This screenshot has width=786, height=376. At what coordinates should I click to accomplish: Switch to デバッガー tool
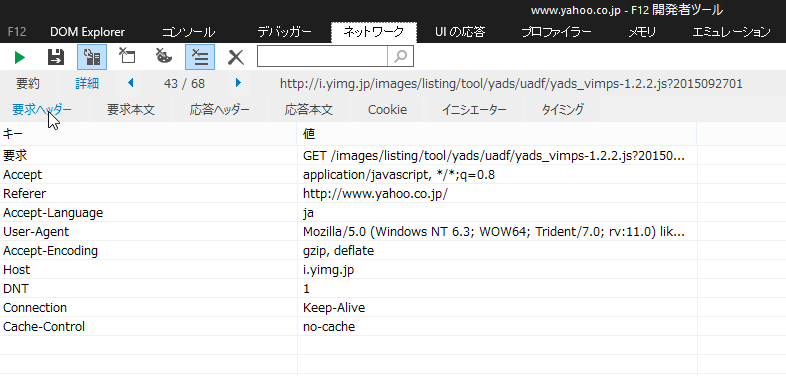[x=284, y=32]
